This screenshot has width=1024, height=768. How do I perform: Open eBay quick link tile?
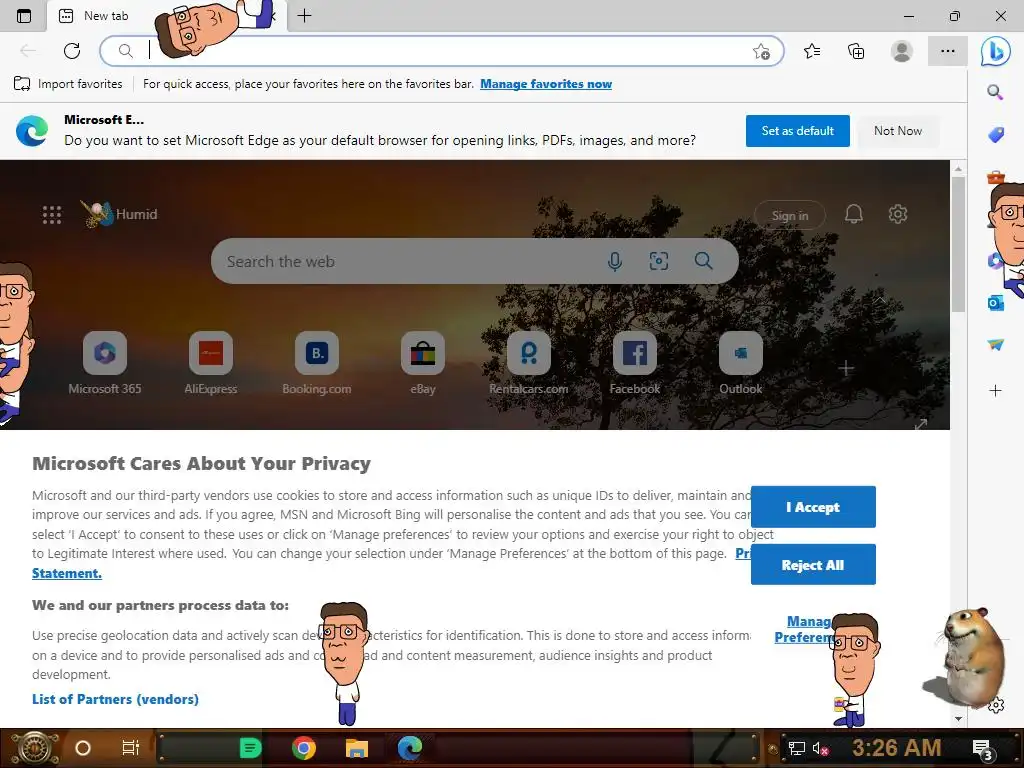click(x=423, y=364)
